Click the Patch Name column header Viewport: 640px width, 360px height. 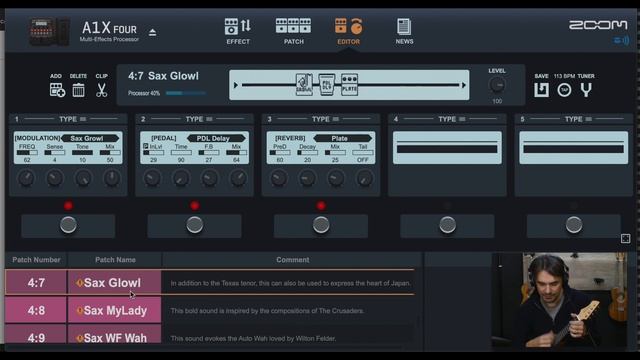pos(115,260)
